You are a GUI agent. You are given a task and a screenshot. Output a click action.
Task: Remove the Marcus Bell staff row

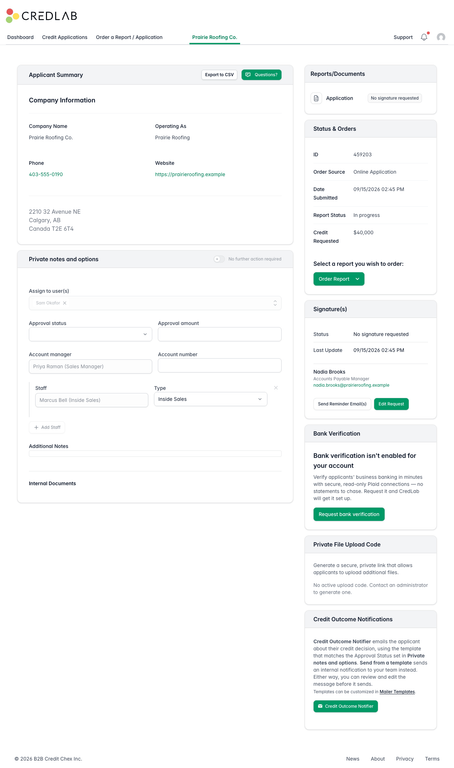(276, 388)
